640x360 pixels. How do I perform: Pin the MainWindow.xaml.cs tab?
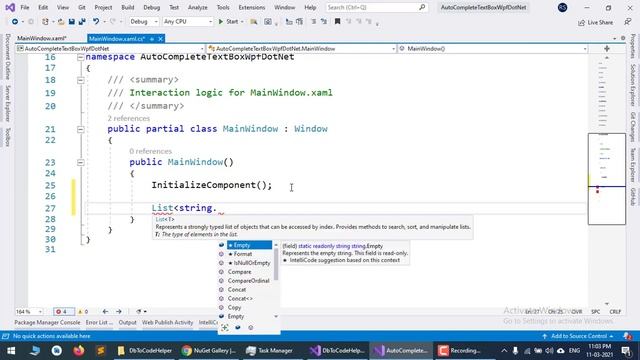152,39
